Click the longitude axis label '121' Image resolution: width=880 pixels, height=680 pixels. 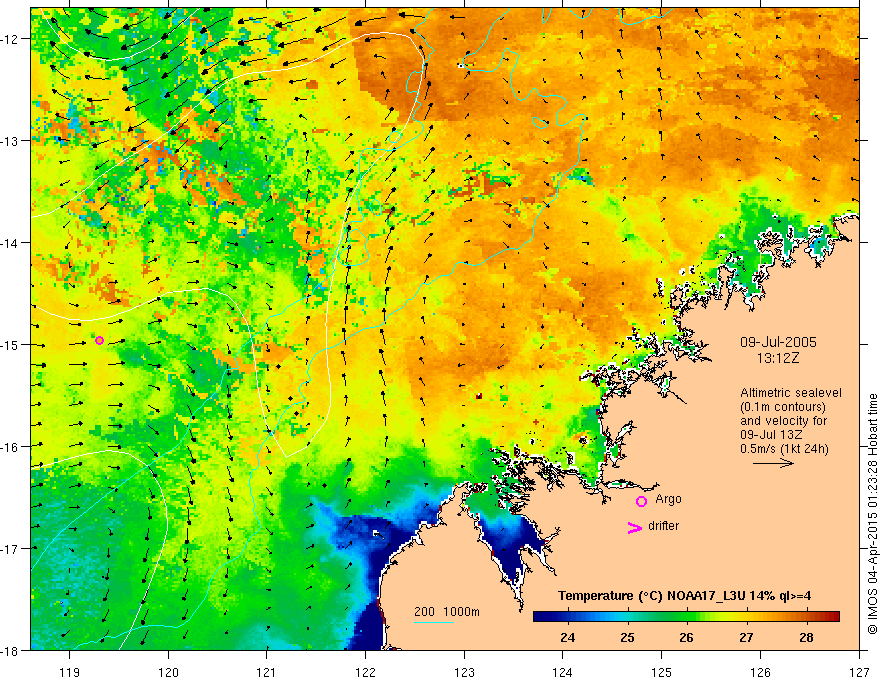click(267, 672)
